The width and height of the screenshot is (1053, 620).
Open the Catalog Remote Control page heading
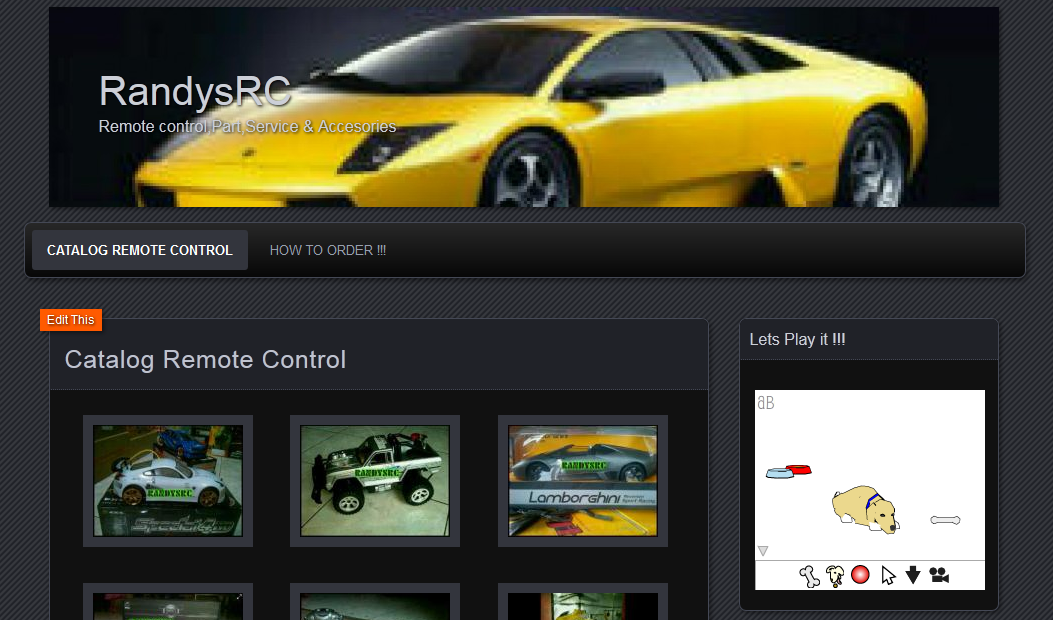tap(205, 359)
